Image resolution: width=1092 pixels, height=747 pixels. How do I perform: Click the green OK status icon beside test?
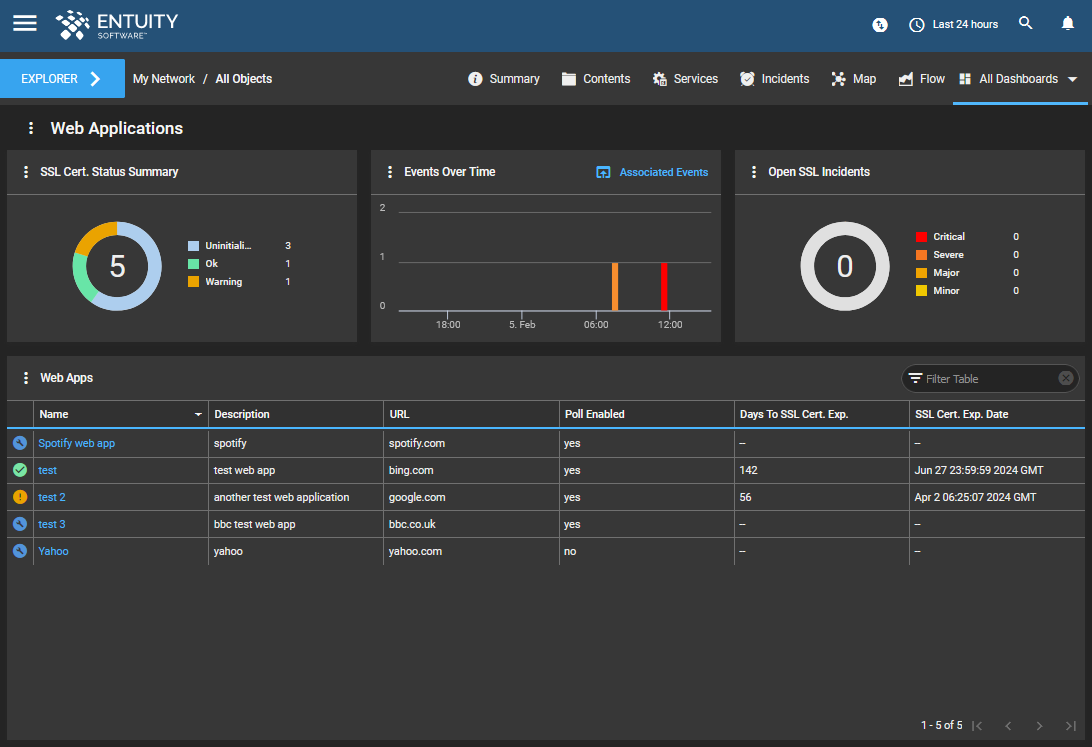(20, 470)
